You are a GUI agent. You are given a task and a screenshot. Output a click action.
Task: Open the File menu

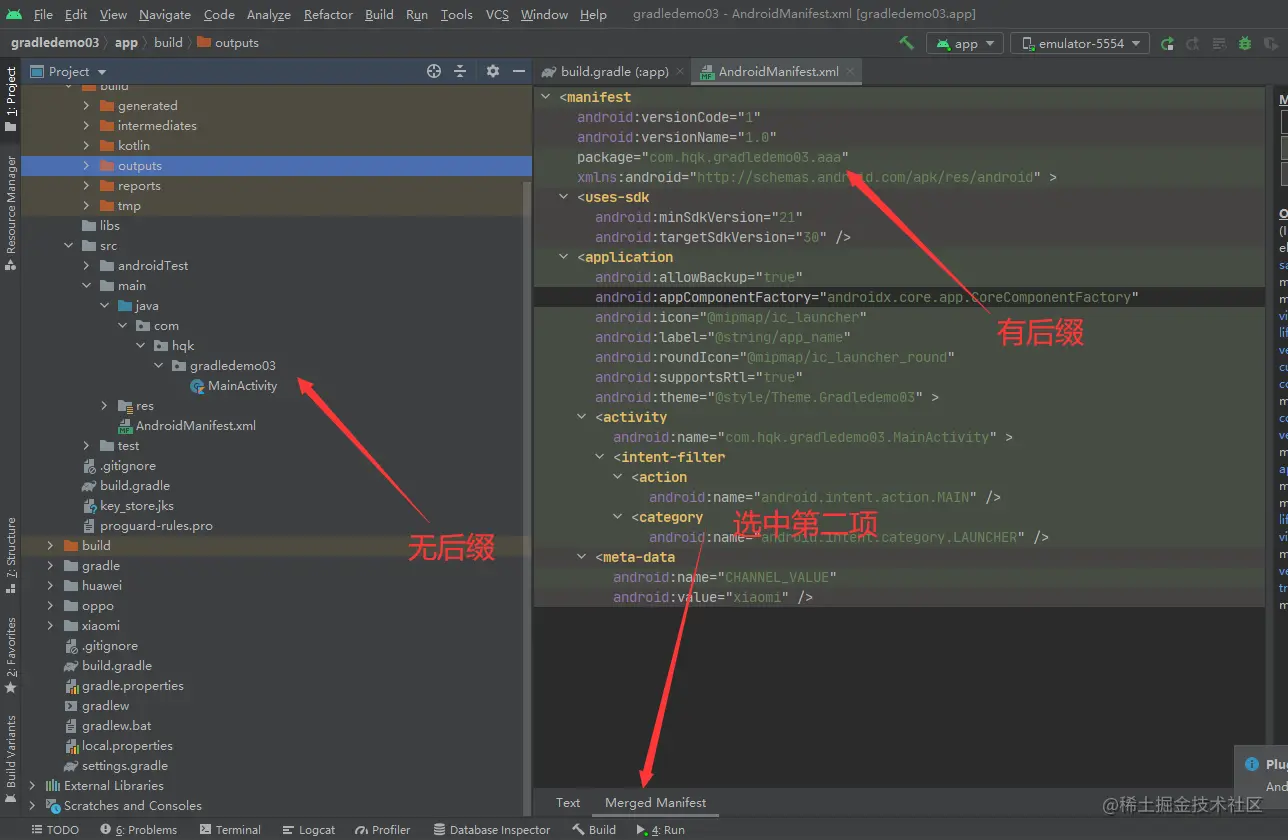pos(43,14)
